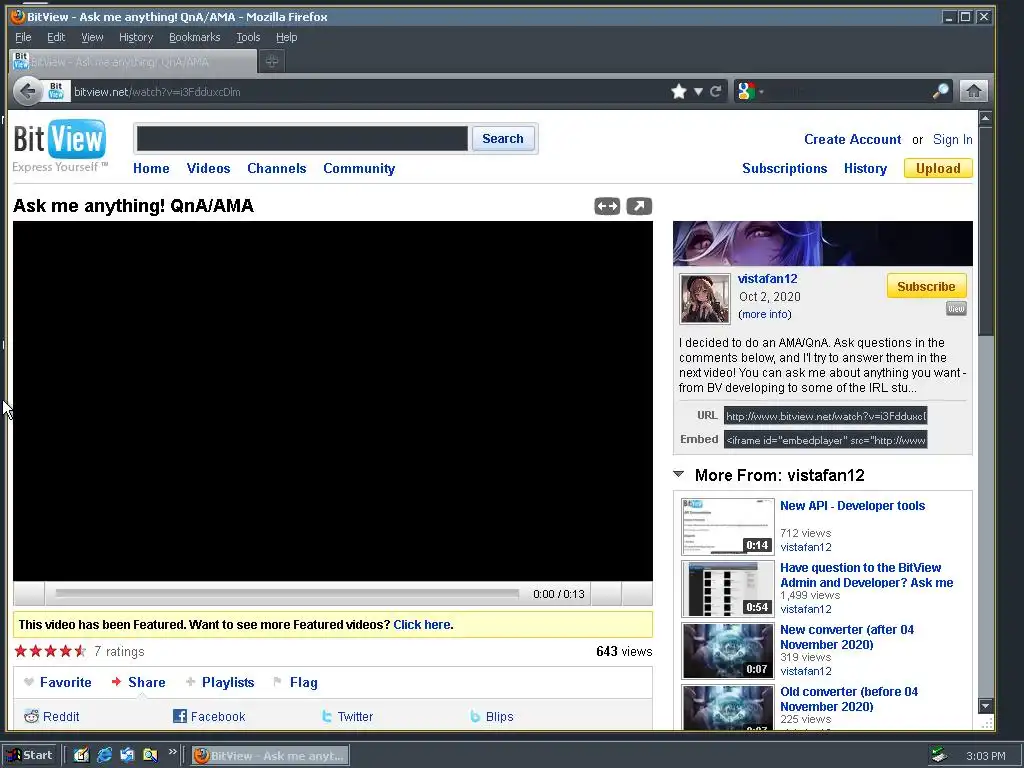The image size is (1024, 768).
Task: Click the Favorite heart option
Action: [58, 682]
